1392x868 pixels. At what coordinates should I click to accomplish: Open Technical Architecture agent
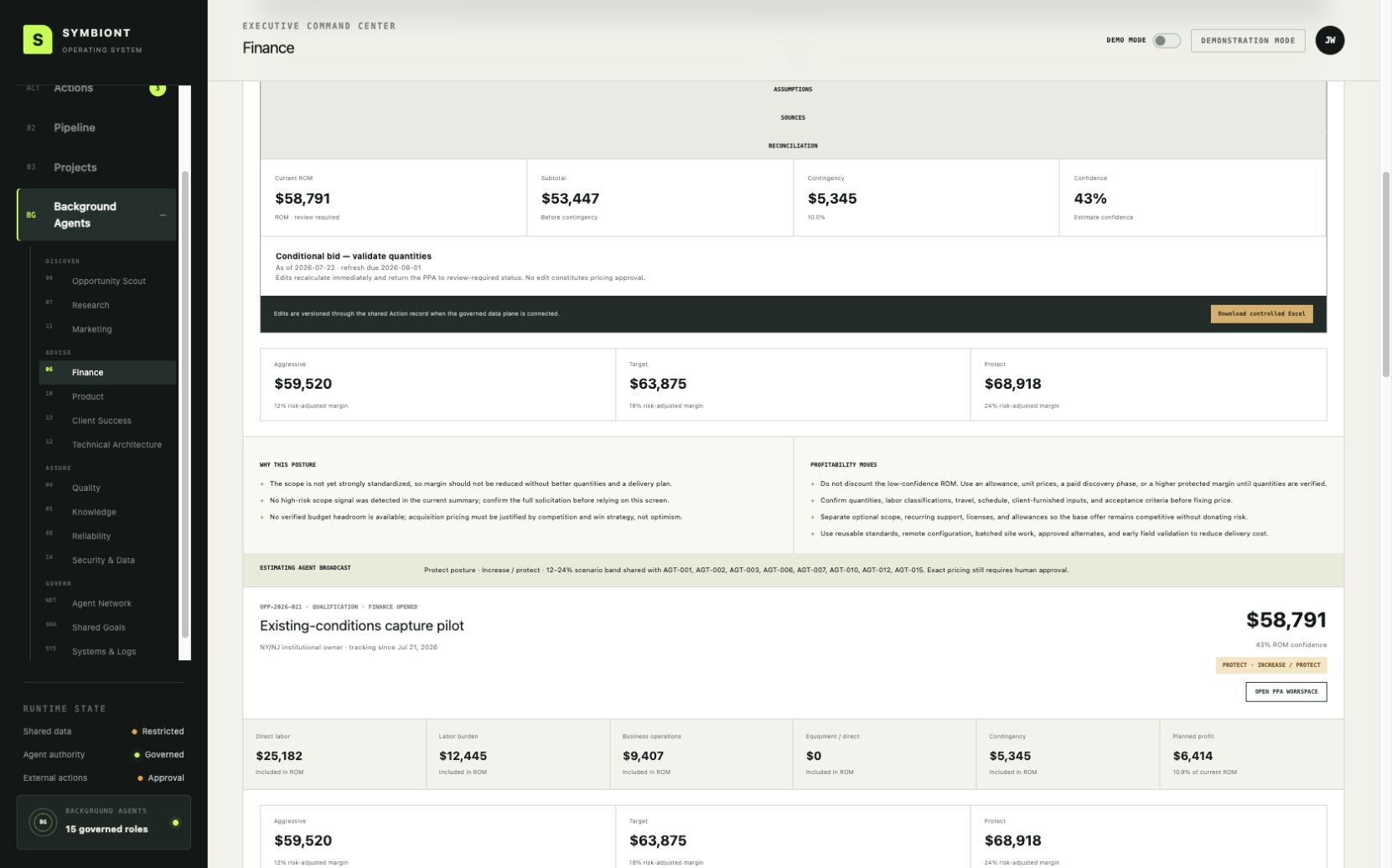click(107, 445)
